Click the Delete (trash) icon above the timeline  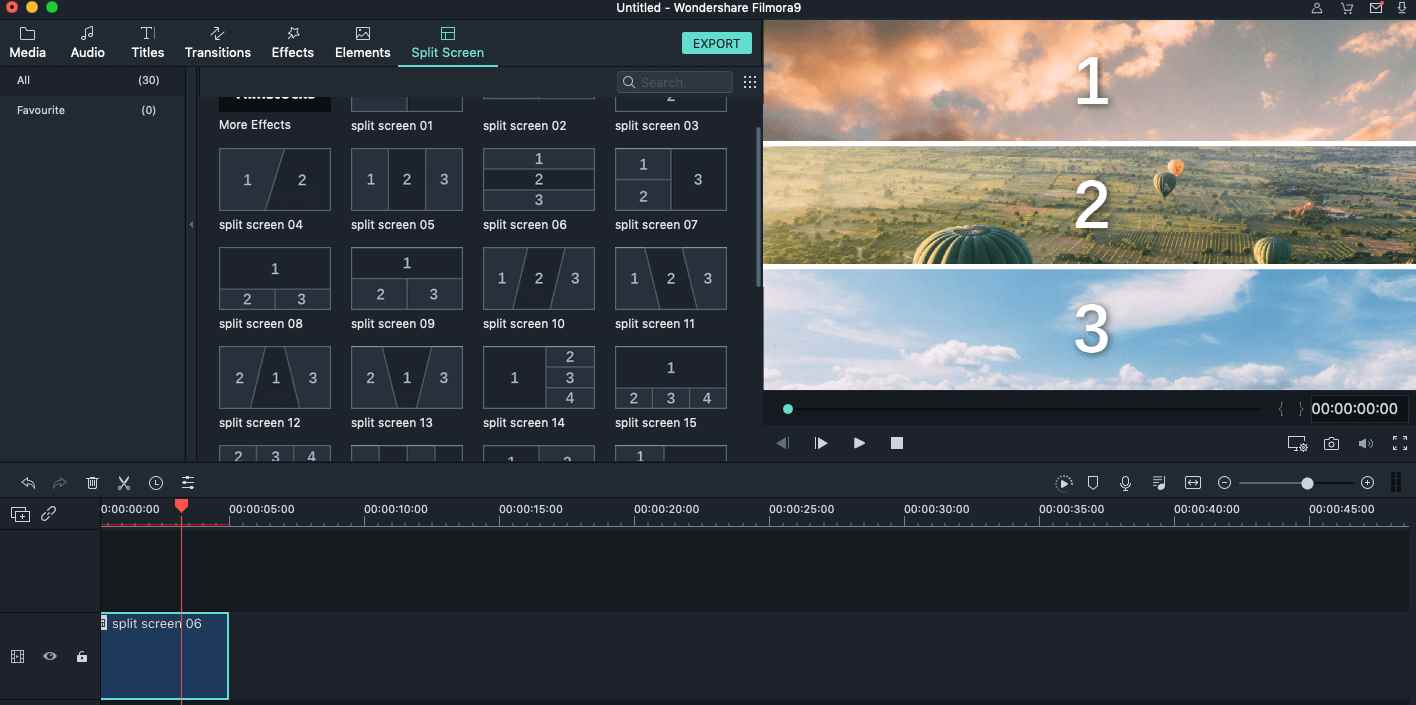point(92,482)
